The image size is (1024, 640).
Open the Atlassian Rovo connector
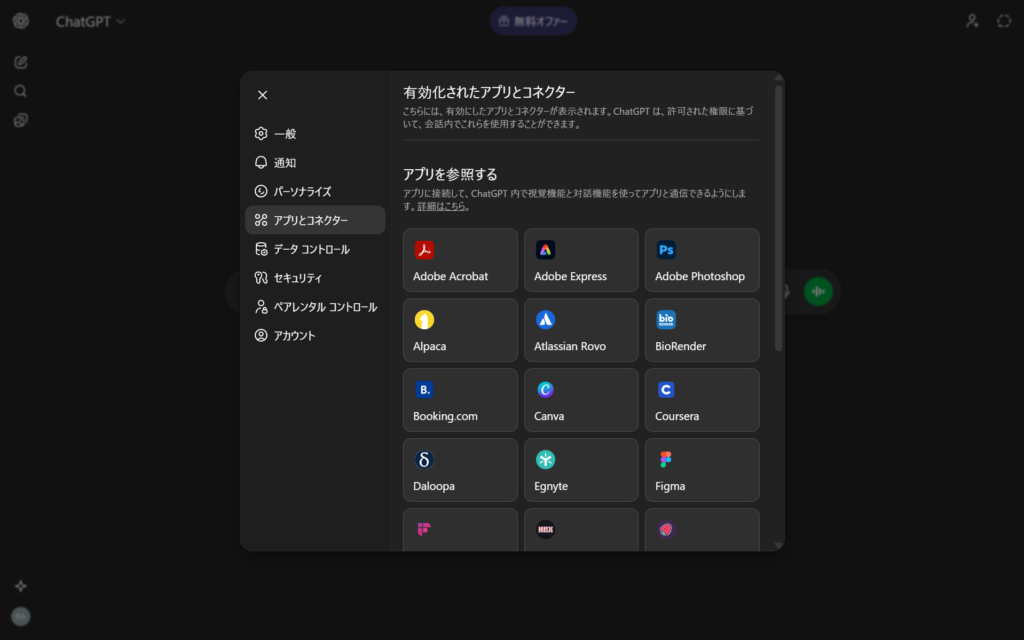(581, 330)
